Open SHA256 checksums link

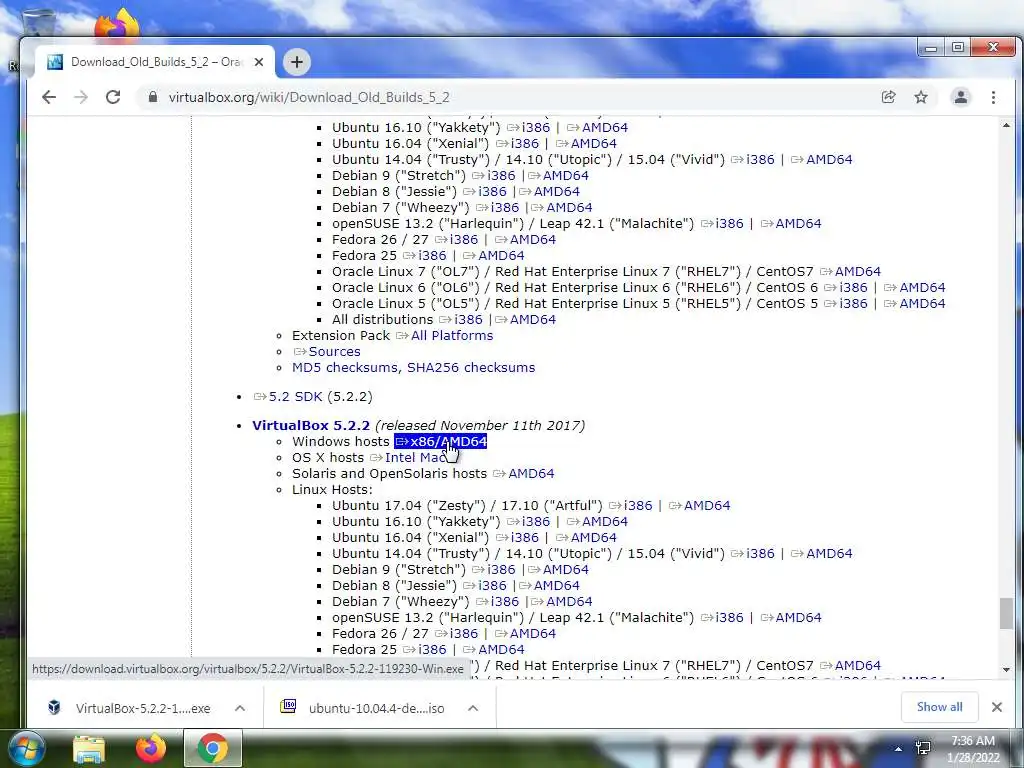click(471, 368)
